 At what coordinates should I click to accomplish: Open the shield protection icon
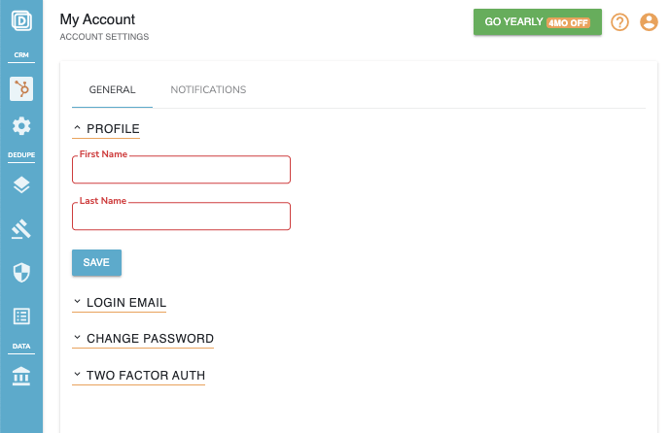coord(21,272)
